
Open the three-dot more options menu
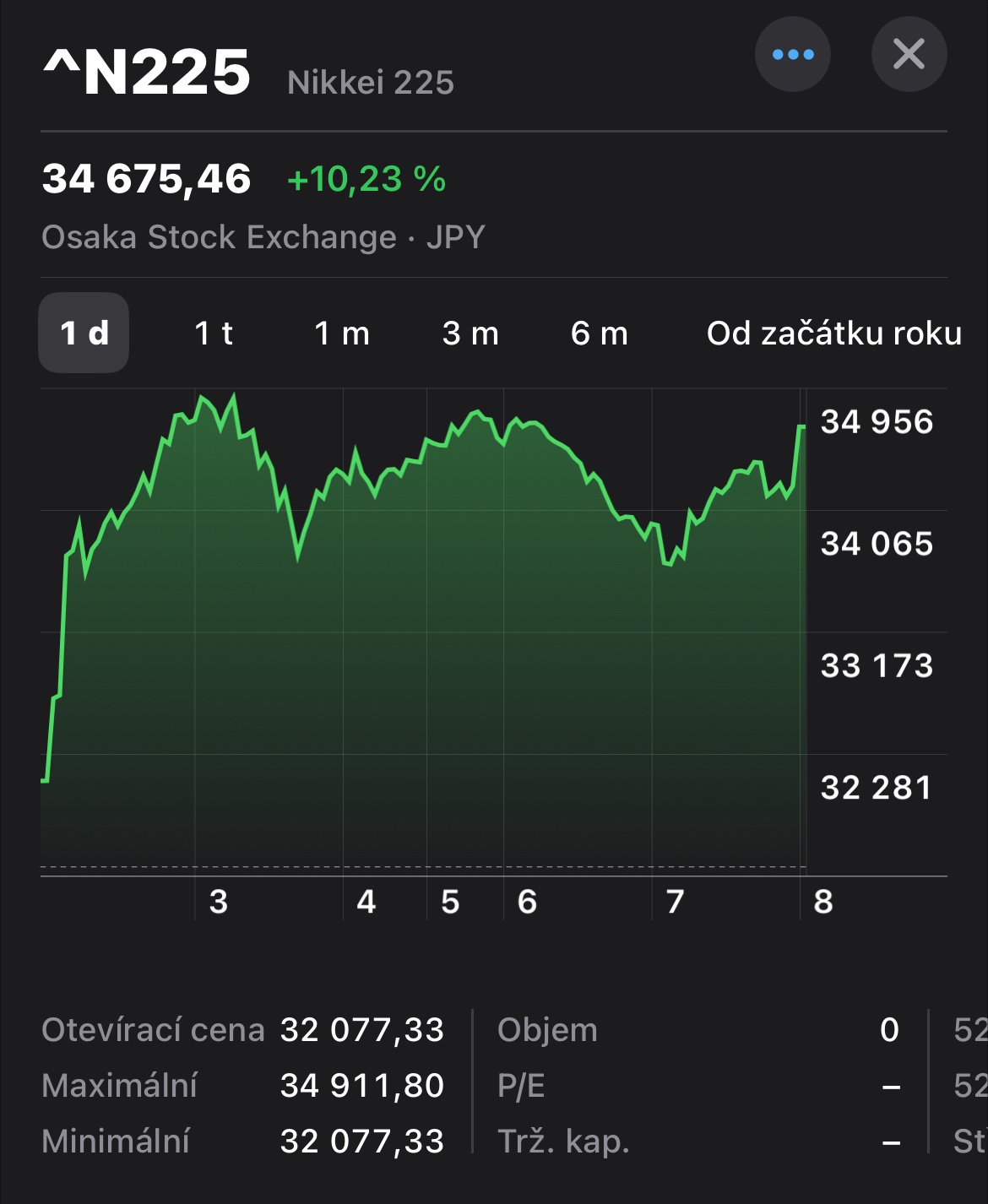(x=792, y=55)
